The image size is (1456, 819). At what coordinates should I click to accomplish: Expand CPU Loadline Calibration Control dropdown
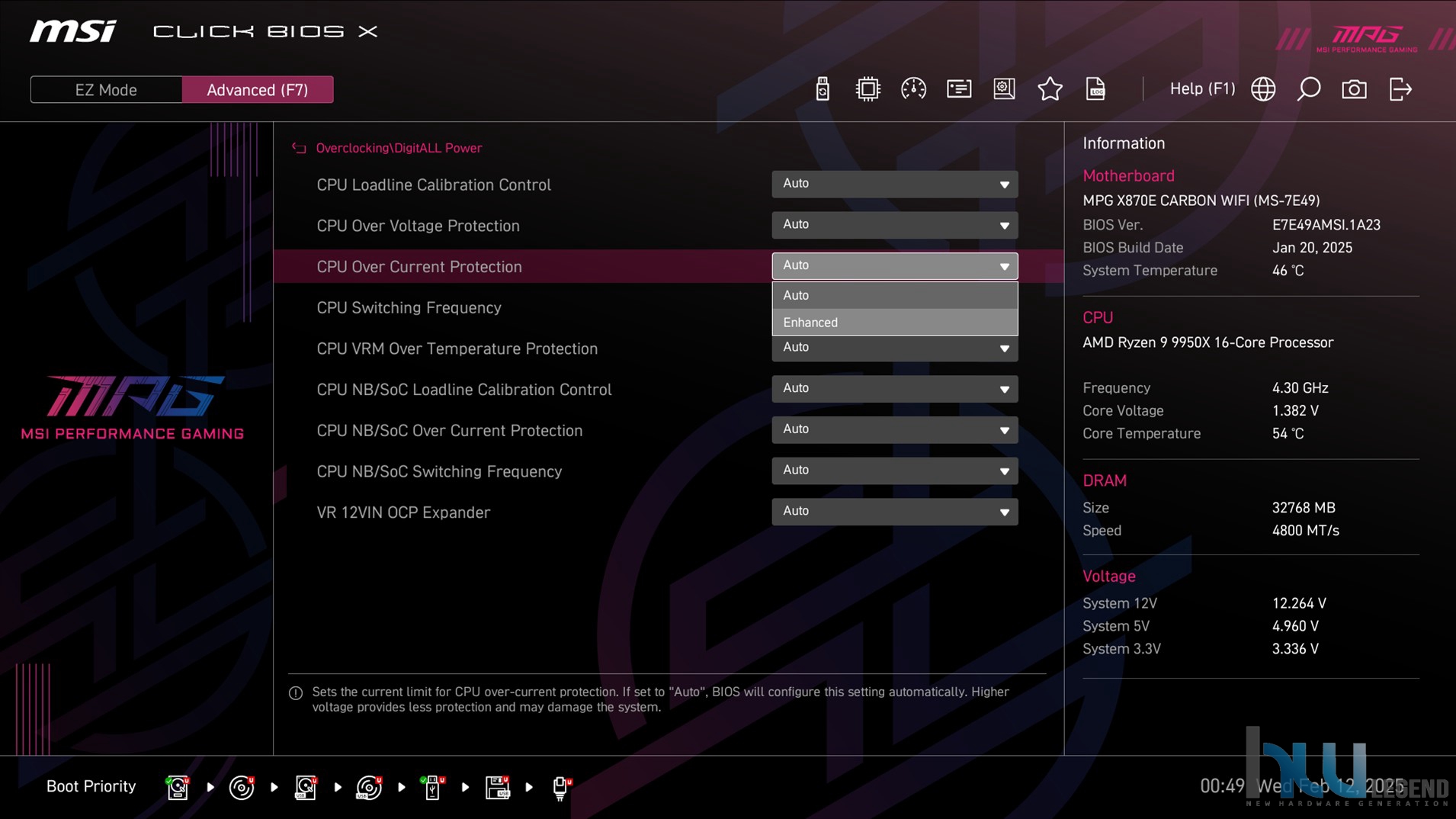pyautogui.click(x=894, y=184)
